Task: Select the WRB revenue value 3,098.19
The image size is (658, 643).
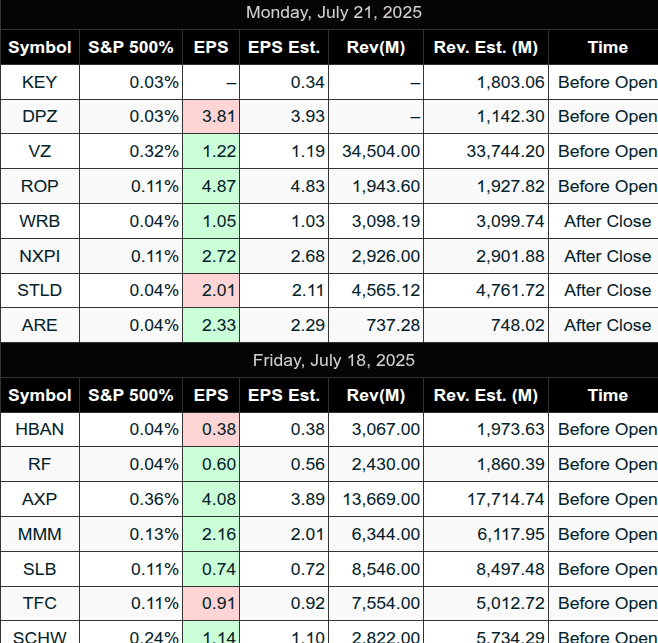Action: coord(386,221)
